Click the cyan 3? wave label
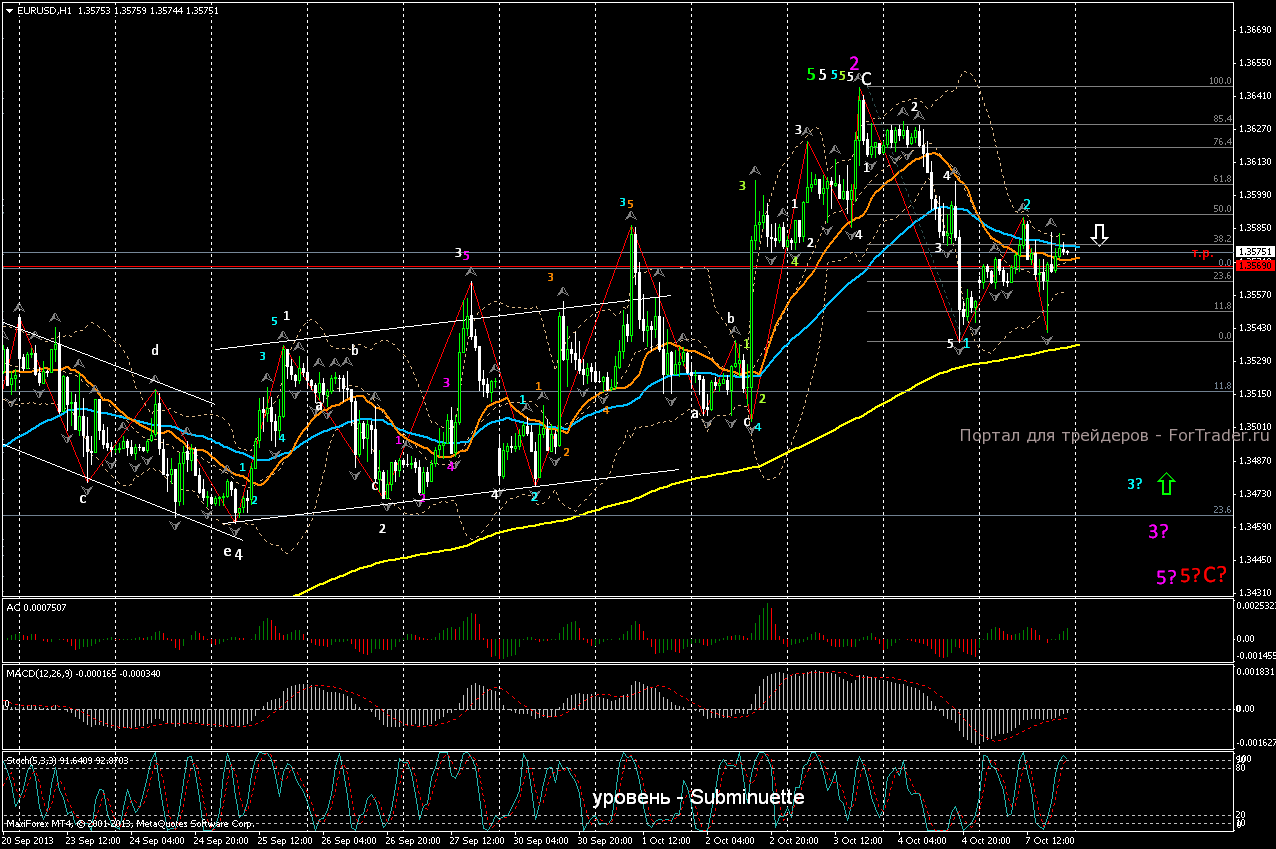Viewport: 1276px width, 849px height. pyautogui.click(x=1134, y=485)
